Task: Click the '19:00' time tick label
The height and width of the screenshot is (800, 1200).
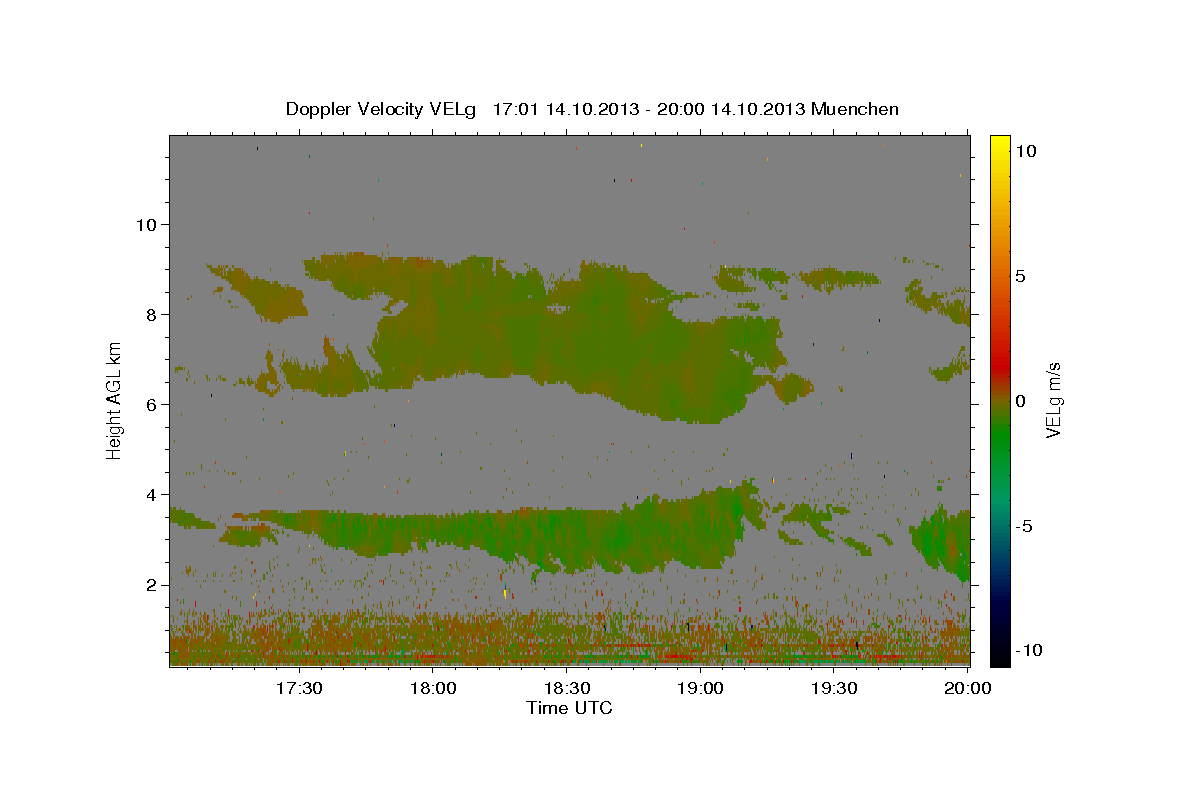Action: (701, 688)
